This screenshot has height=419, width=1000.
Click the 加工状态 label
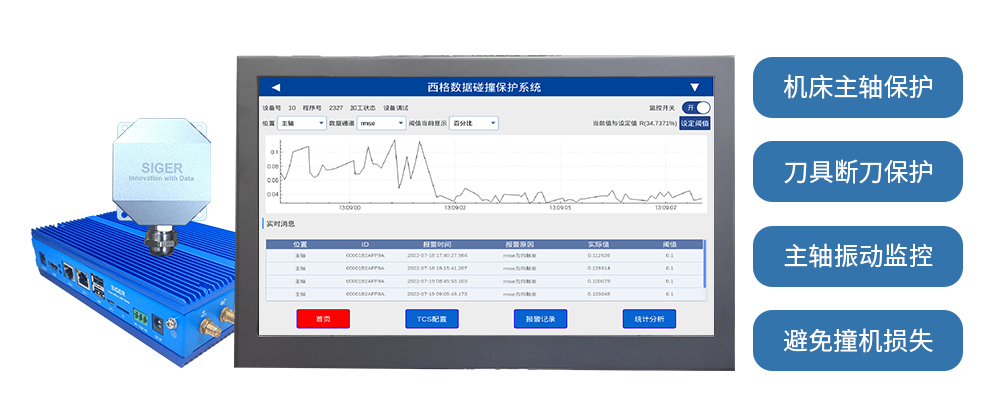(362, 108)
